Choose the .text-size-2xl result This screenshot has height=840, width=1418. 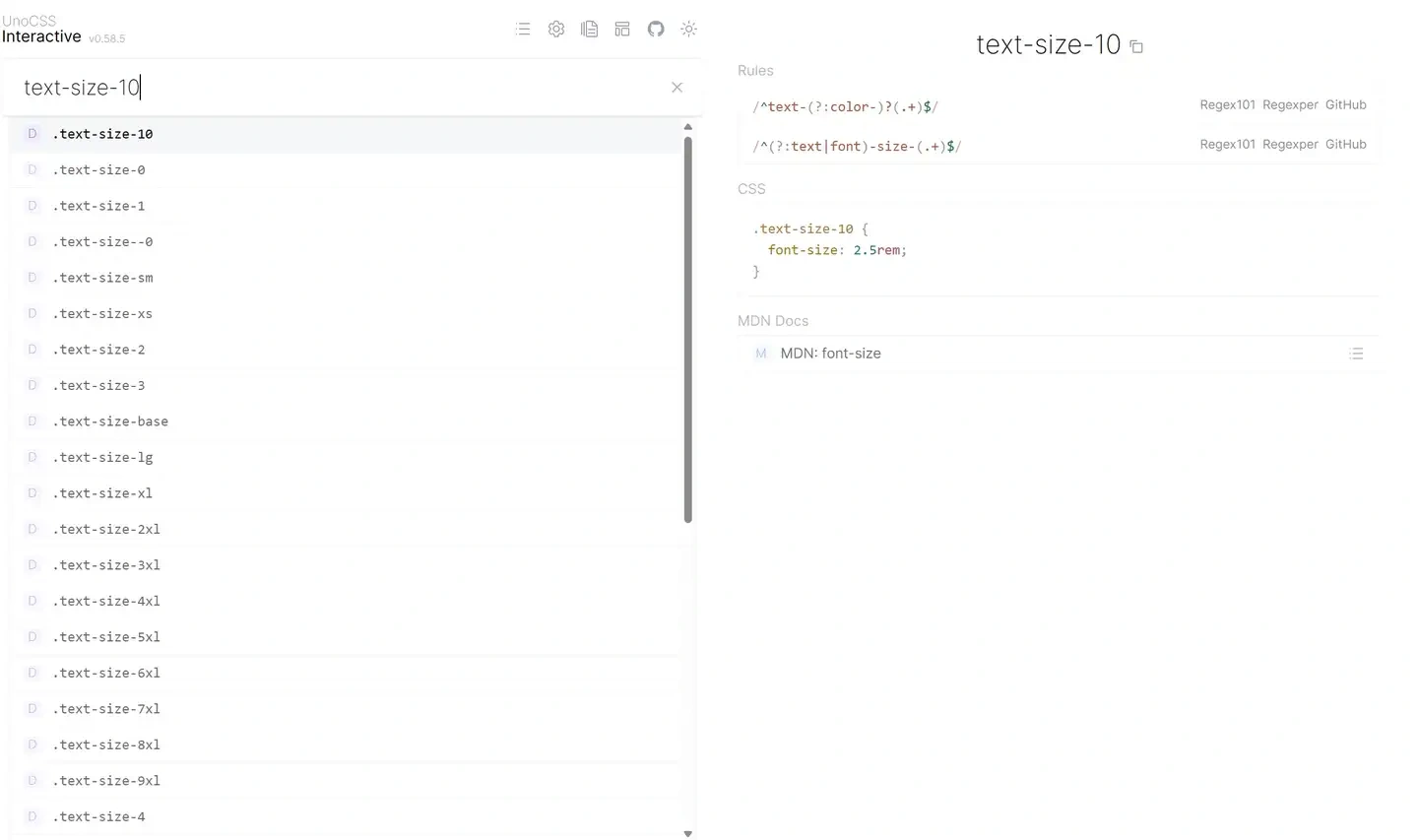coord(106,530)
